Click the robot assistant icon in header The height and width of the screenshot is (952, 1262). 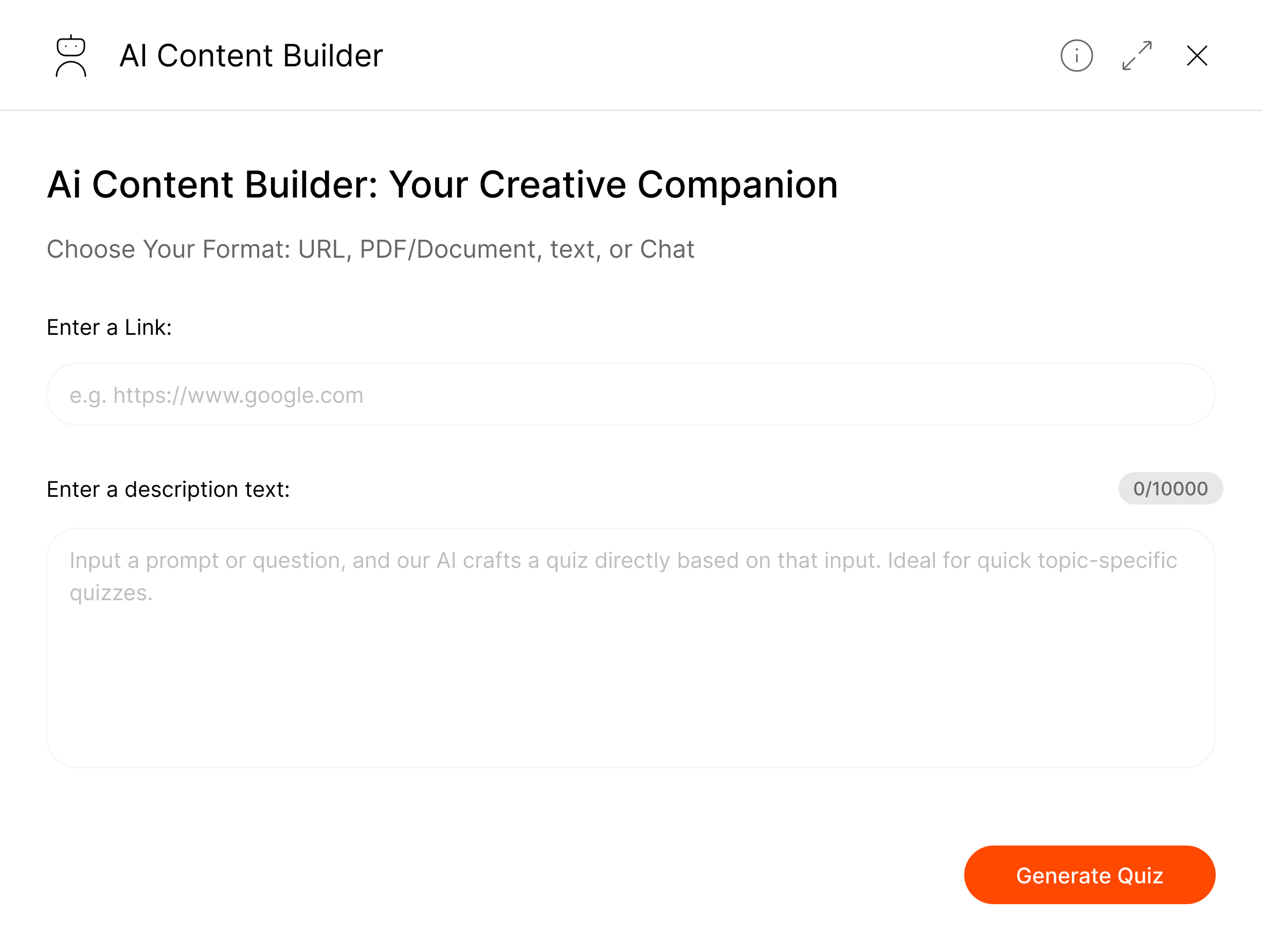71,56
